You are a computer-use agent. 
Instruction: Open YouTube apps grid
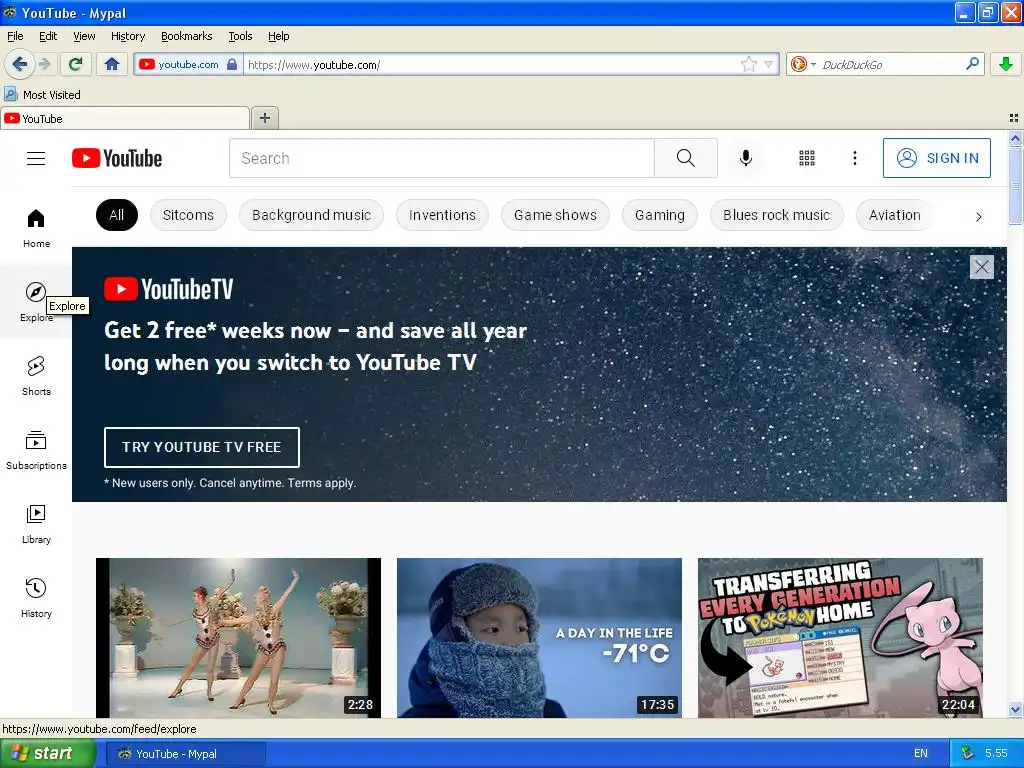807,158
